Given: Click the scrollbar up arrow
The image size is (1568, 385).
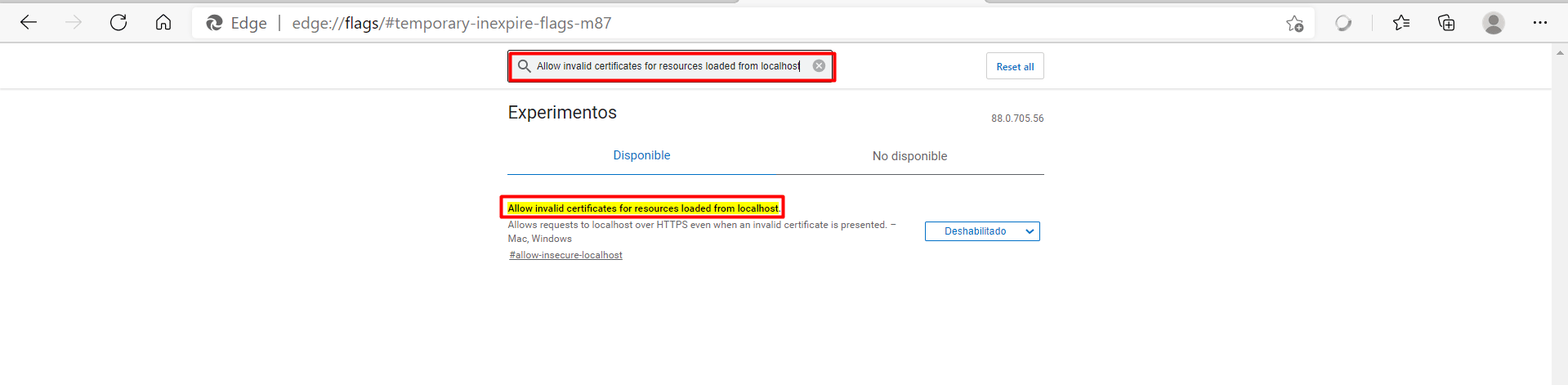Looking at the screenshot, I should coord(1559,52).
